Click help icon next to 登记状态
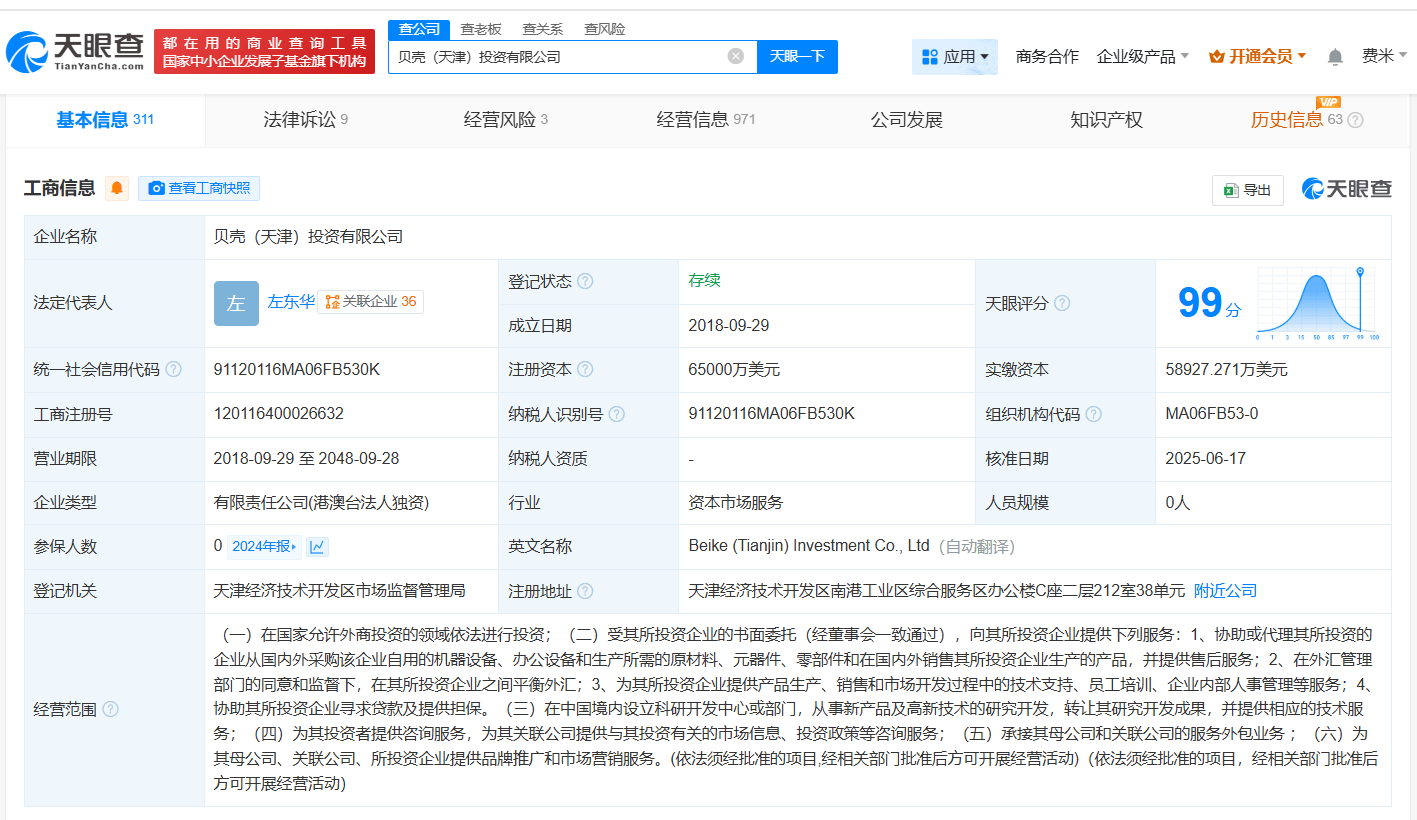This screenshot has width=1417, height=820. [585, 282]
